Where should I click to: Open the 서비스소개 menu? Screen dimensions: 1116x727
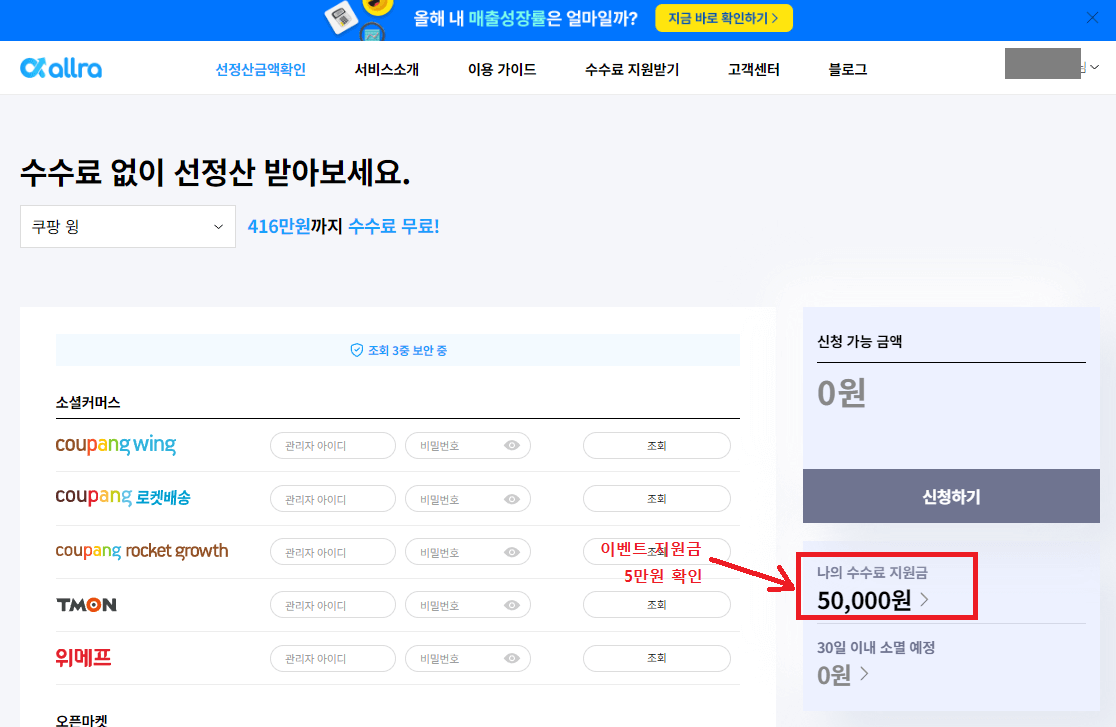tap(386, 69)
